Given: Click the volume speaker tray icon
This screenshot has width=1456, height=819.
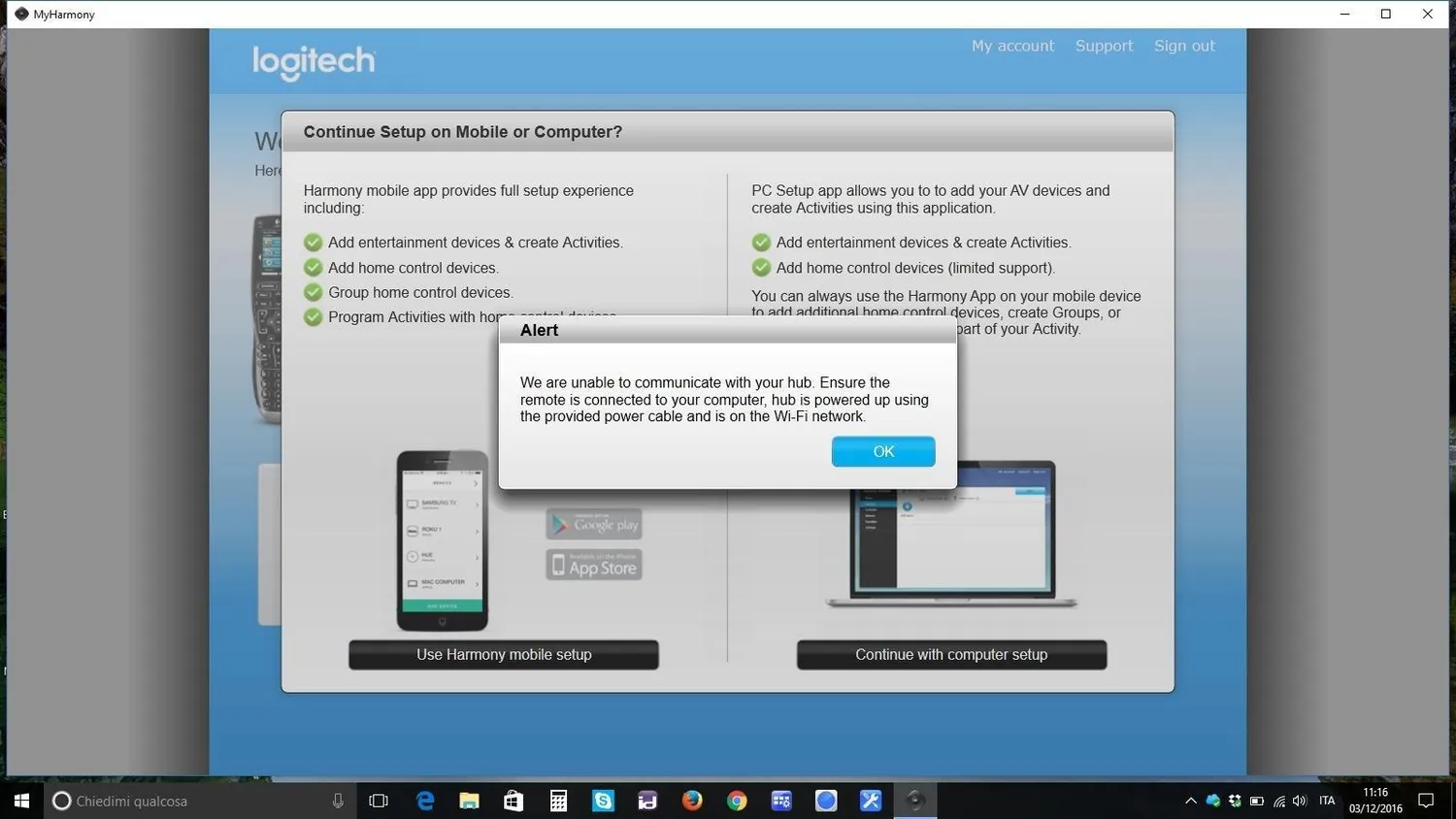Looking at the screenshot, I should tap(1301, 801).
